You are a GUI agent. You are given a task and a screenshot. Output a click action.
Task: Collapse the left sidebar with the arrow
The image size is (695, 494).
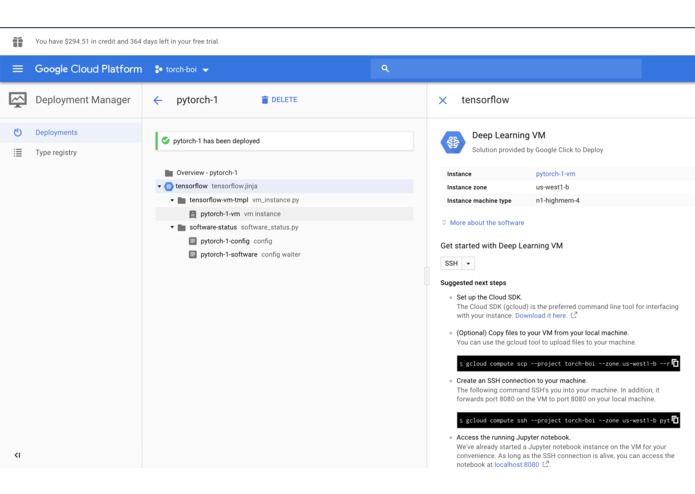pos(17,455)
